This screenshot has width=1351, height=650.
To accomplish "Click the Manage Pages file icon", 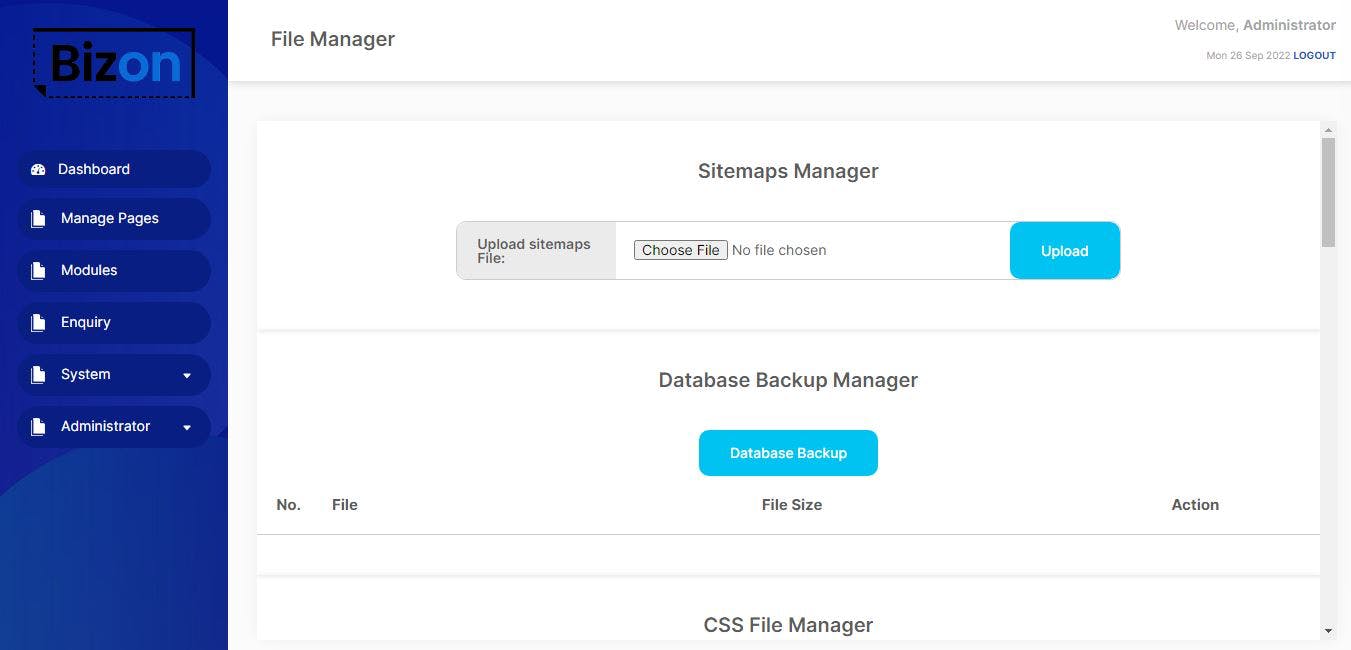I will tap(38, 219).
